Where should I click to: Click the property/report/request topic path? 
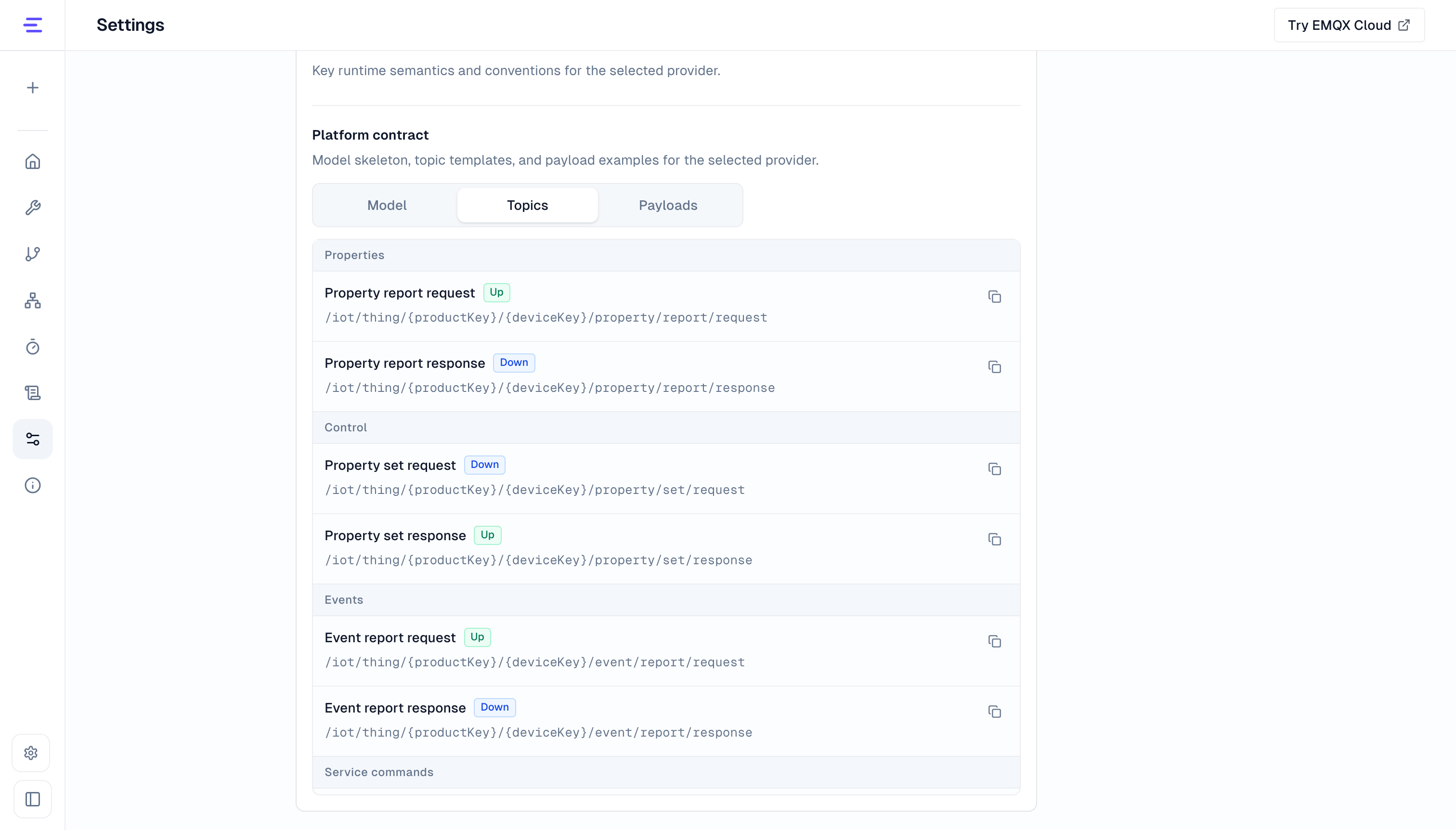pyautogui.click(x=546, y=318)
